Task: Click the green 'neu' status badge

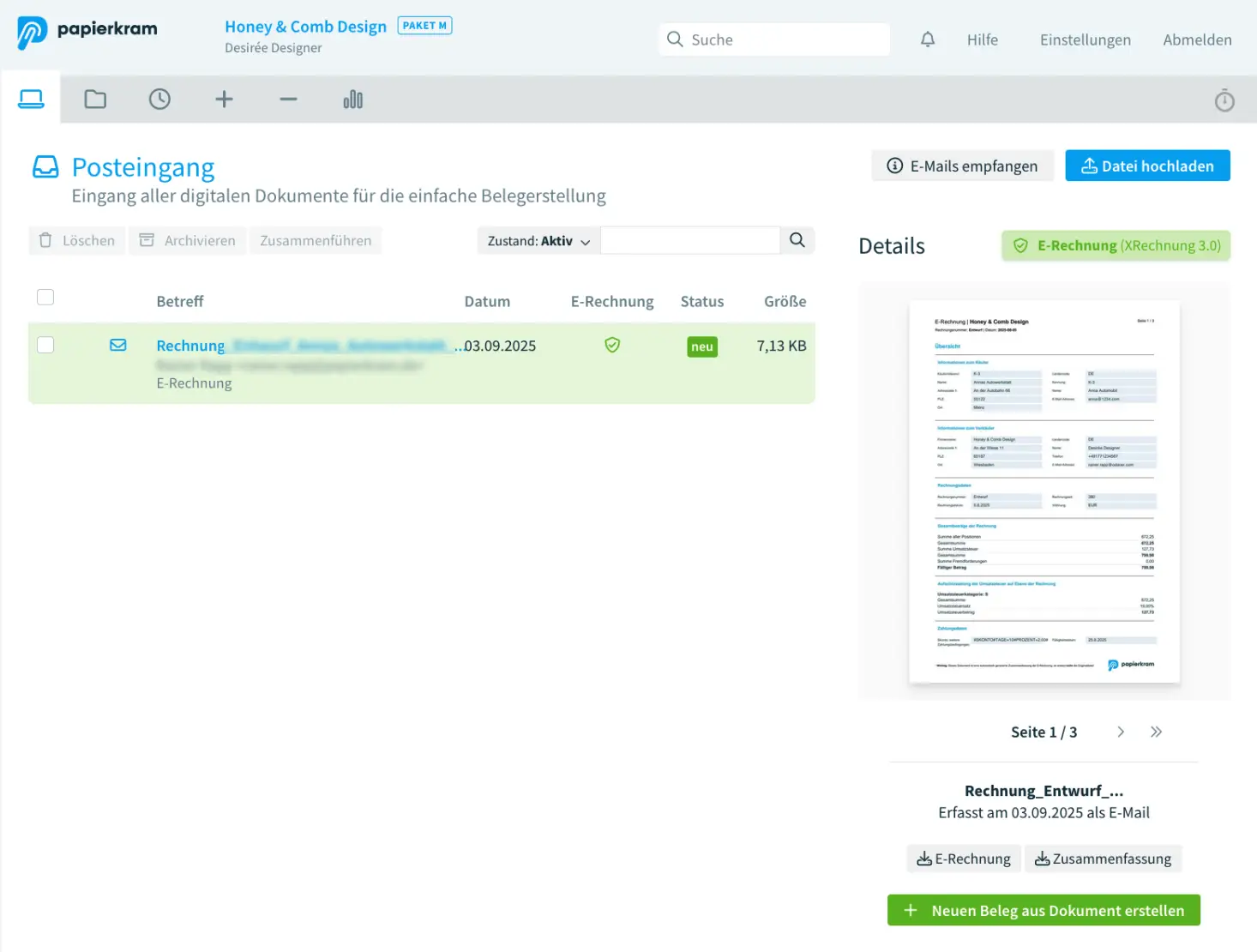Action: coord(702,346)
